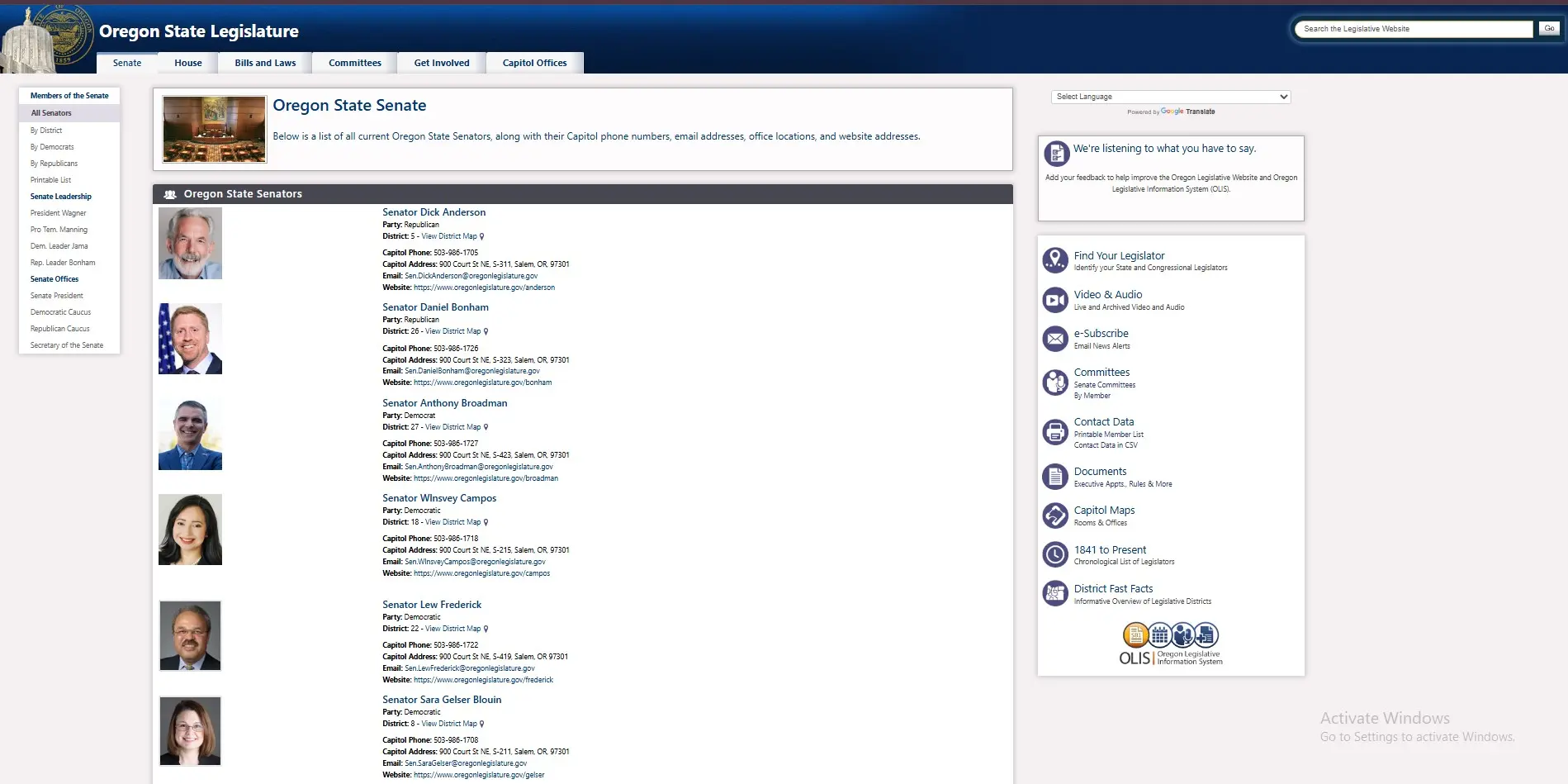Screen dimensions: 1568x784
Task: Open the Contact Data printer icon
Action: pyautogui.click(x=1055, y=431)
